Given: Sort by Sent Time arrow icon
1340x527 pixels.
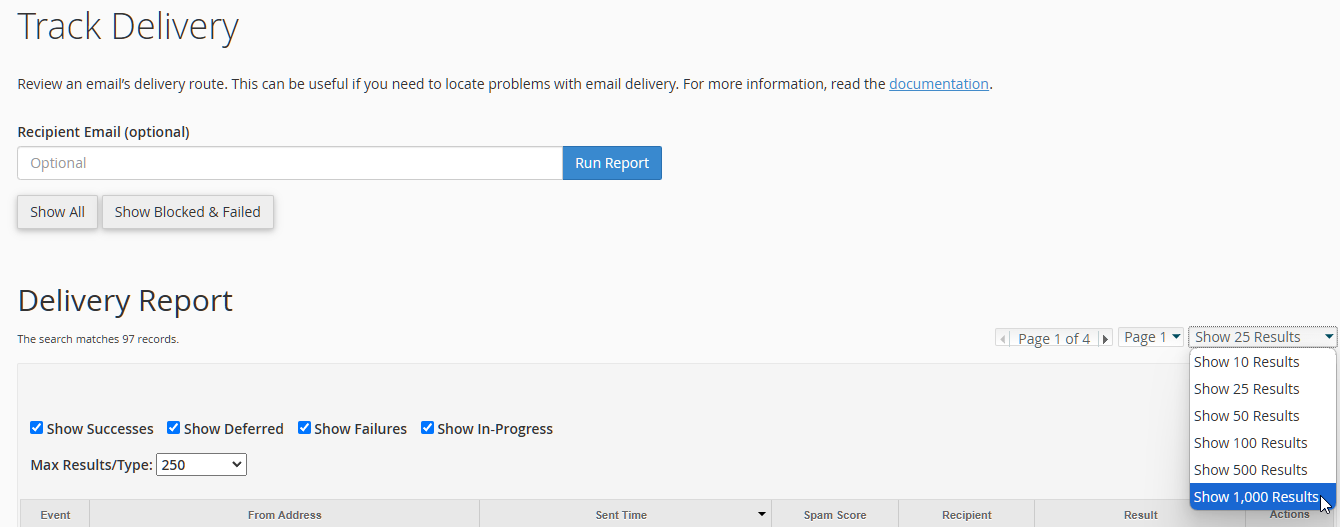Looking at the screenshot, I should click(x=762, y=514).
